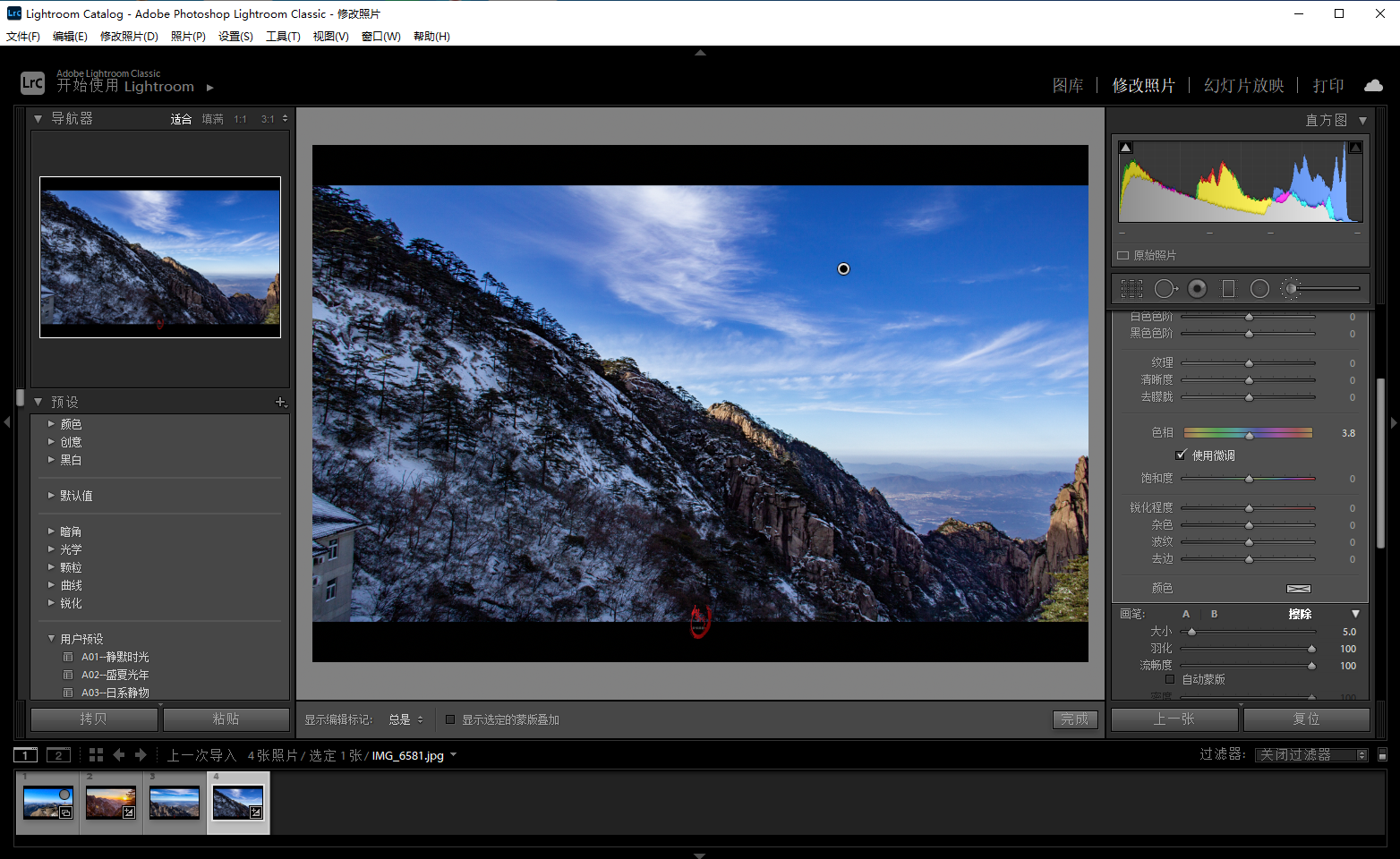Toggle shadow clipping indicator in histogram
The image size is (1400, 859).
click(1126, 148)
